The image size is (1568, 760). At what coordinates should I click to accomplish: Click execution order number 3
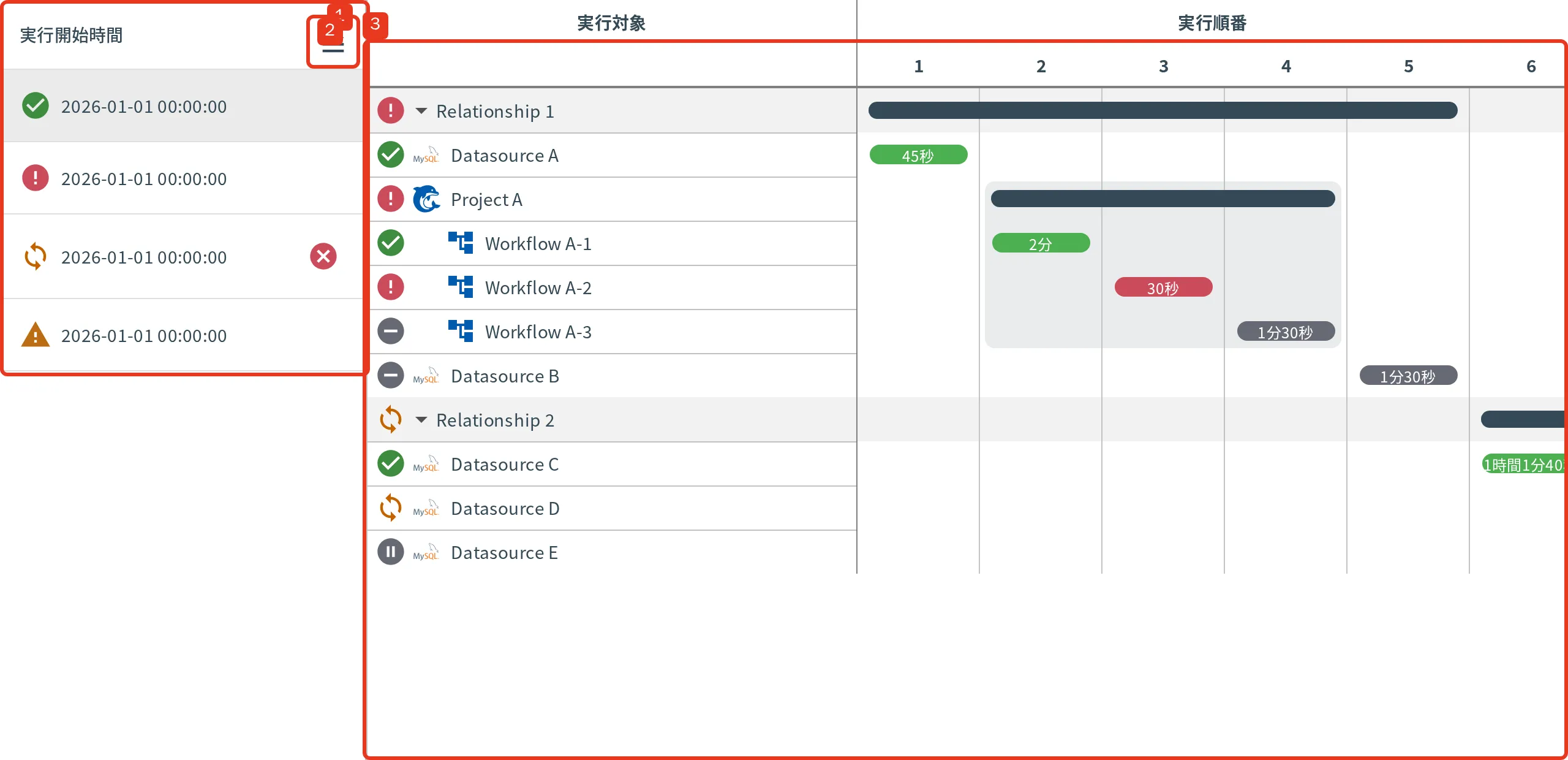coord(1163,66)
